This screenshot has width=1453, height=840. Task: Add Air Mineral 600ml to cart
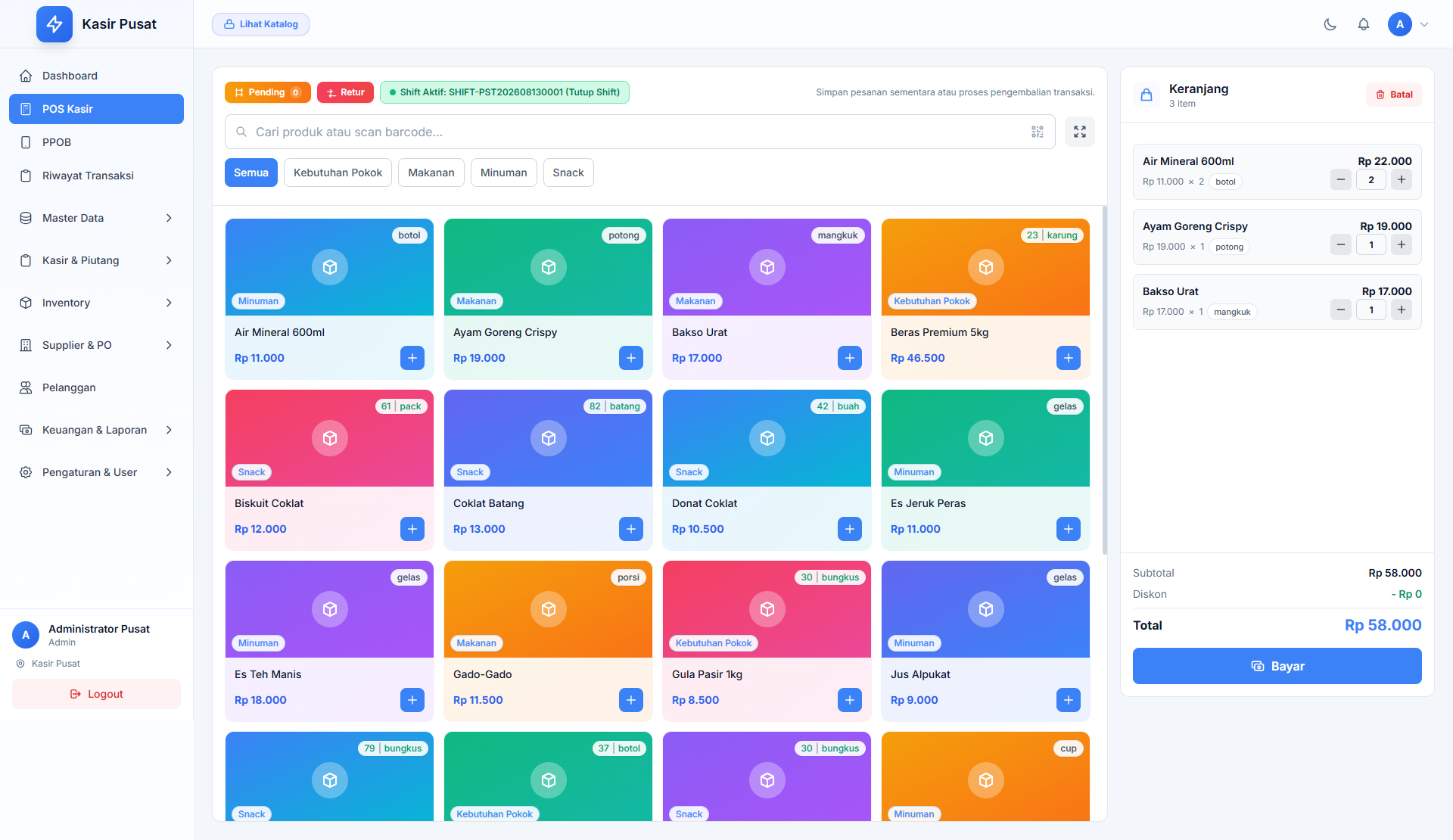tap(412, 358)
